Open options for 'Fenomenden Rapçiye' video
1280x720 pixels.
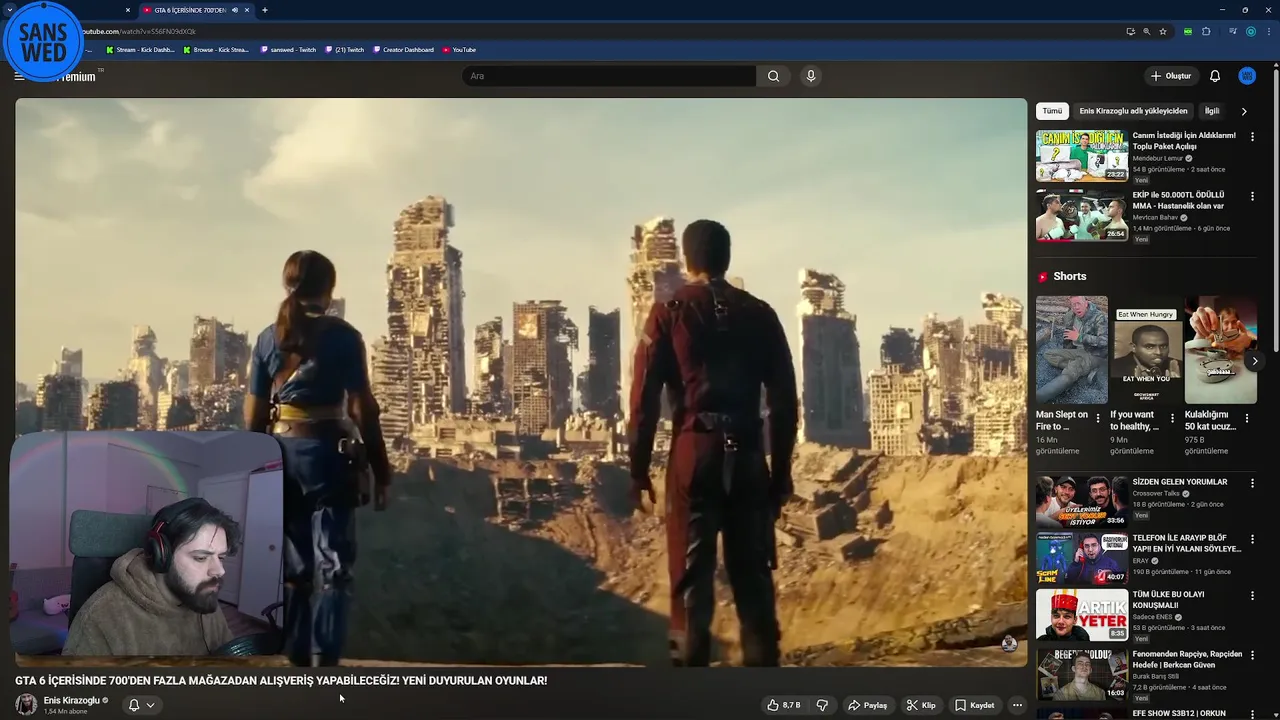click(x=1252, y=655)
